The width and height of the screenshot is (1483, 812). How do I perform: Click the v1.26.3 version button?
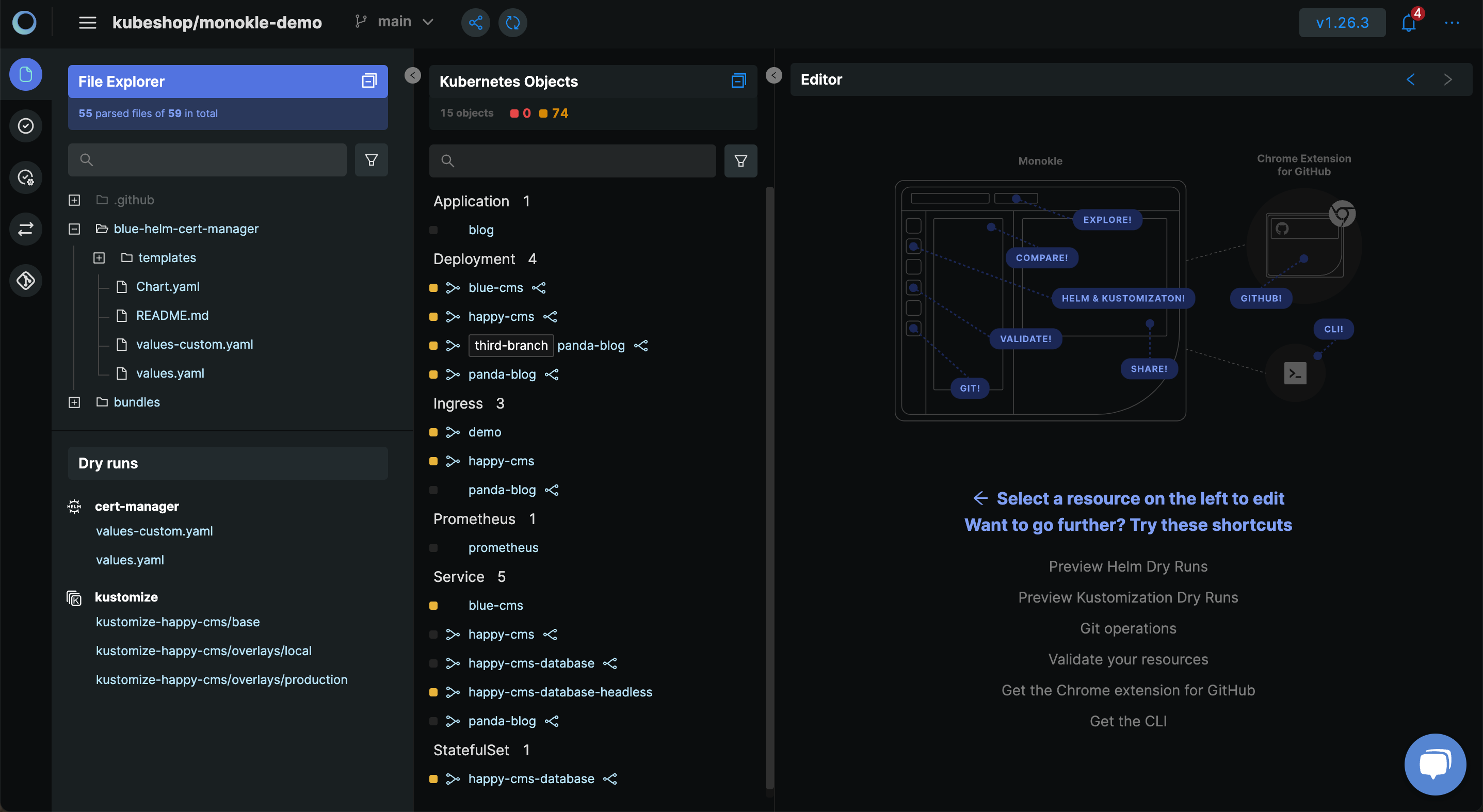[1342, 23]
